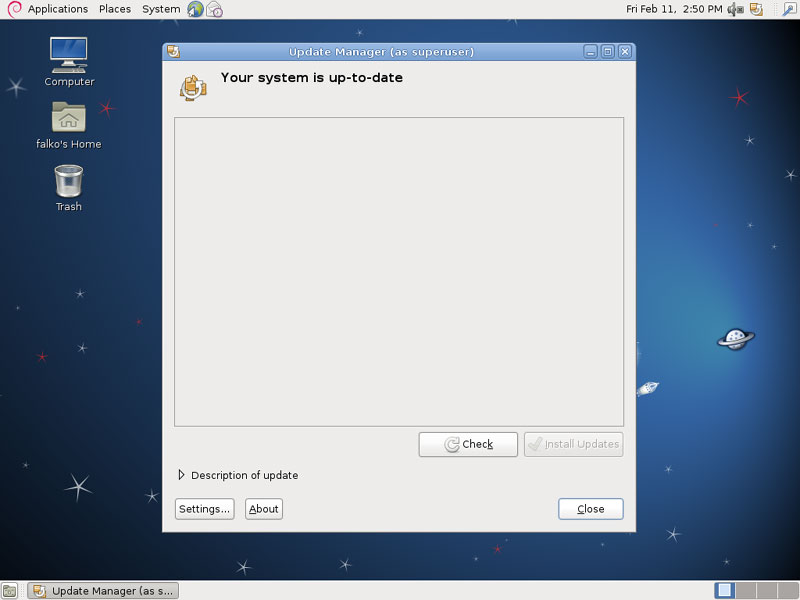Open the Places menu
This screenshot has width=800, height=600.
point(115,9)
